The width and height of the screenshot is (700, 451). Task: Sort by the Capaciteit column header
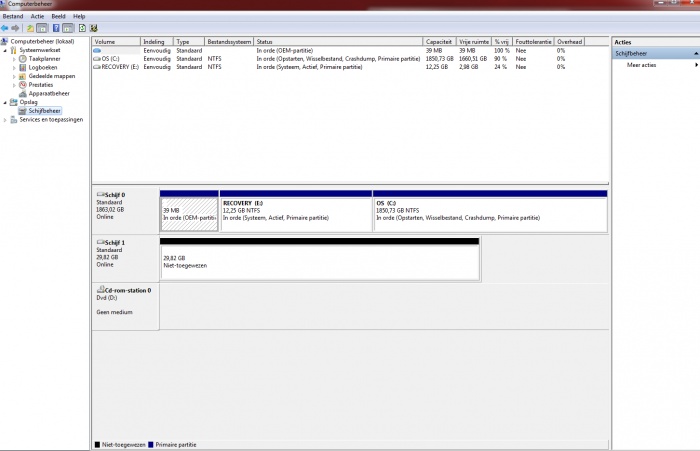(x=439, y=42)
